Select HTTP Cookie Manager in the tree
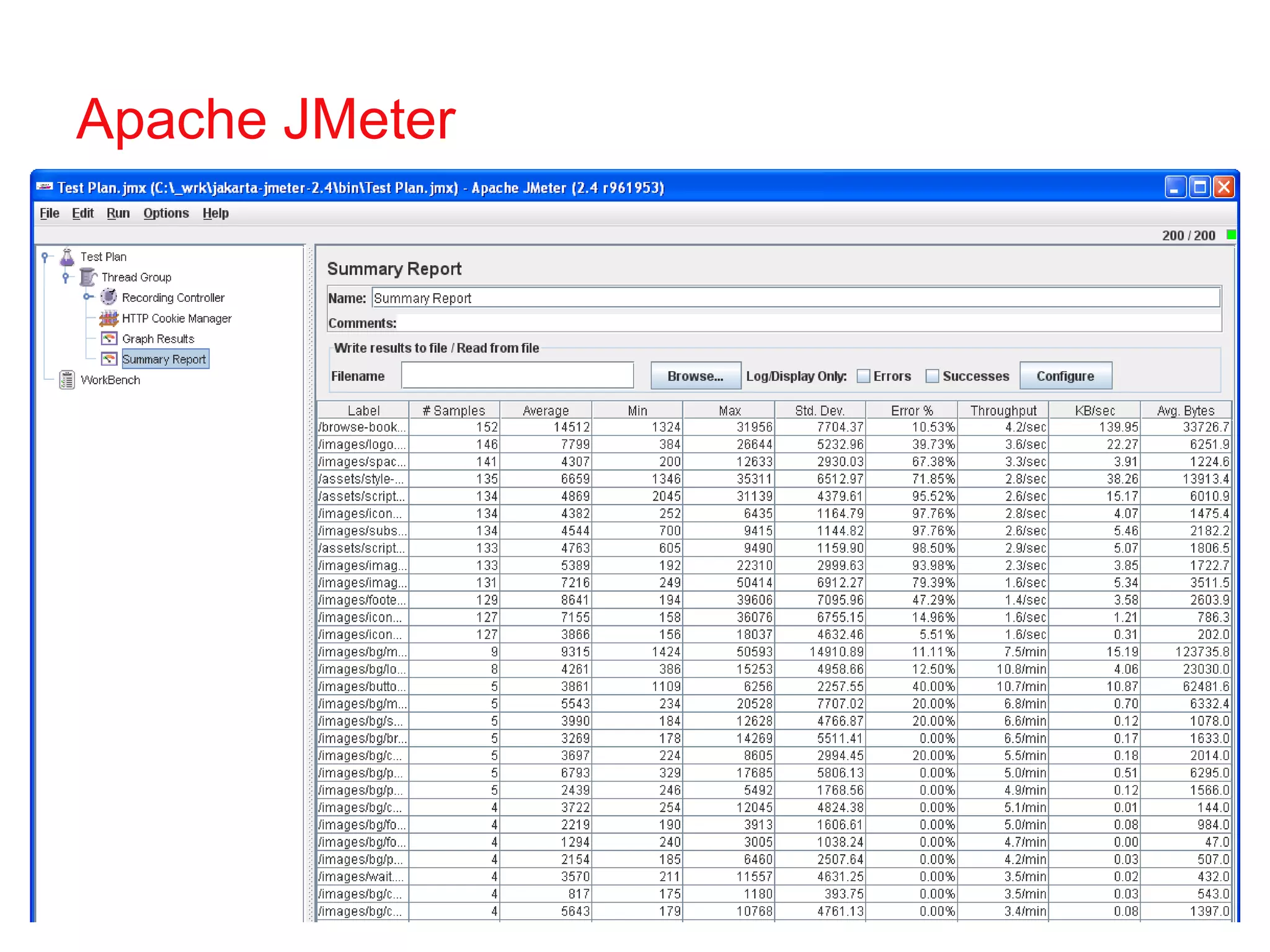The image size is (1270, 952). [x=177, y=319]
